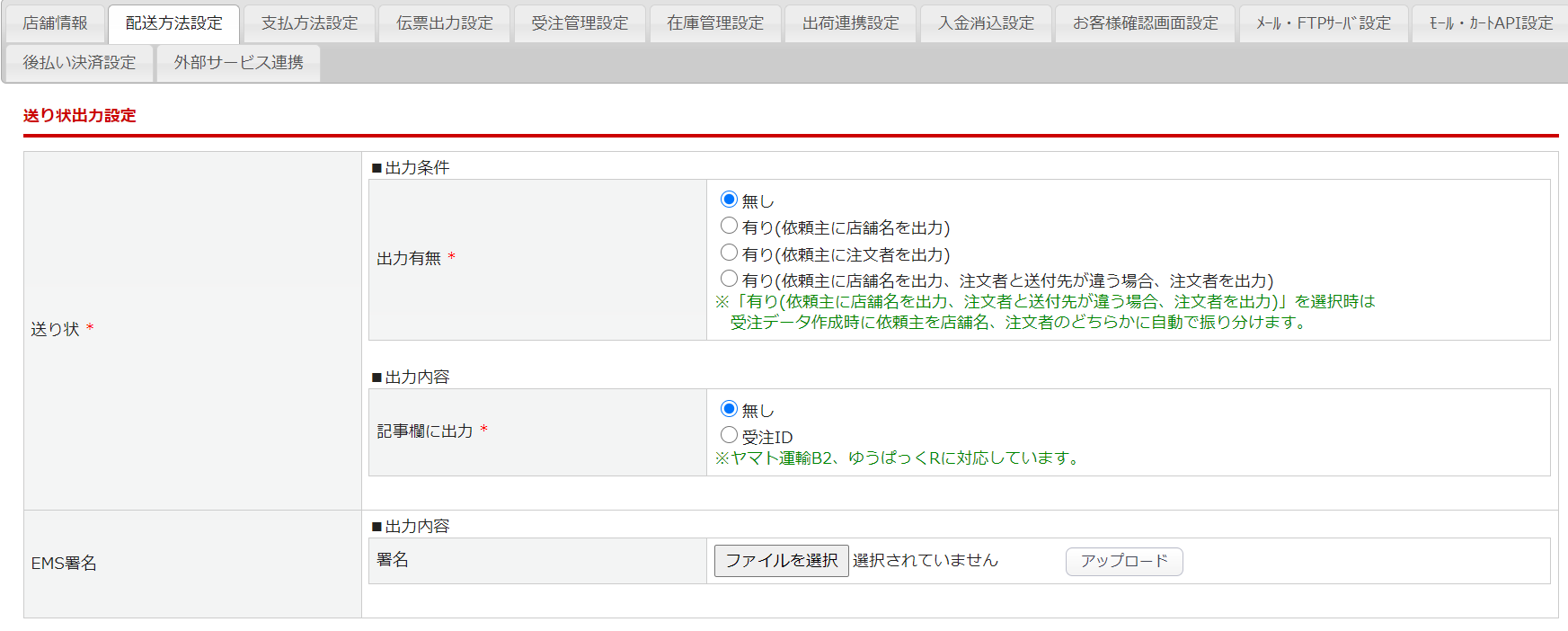The height and width of the screenshot is (631, 1568).
Task: Switch to the 外部サービス連携 tab
Action: point(238,63)
